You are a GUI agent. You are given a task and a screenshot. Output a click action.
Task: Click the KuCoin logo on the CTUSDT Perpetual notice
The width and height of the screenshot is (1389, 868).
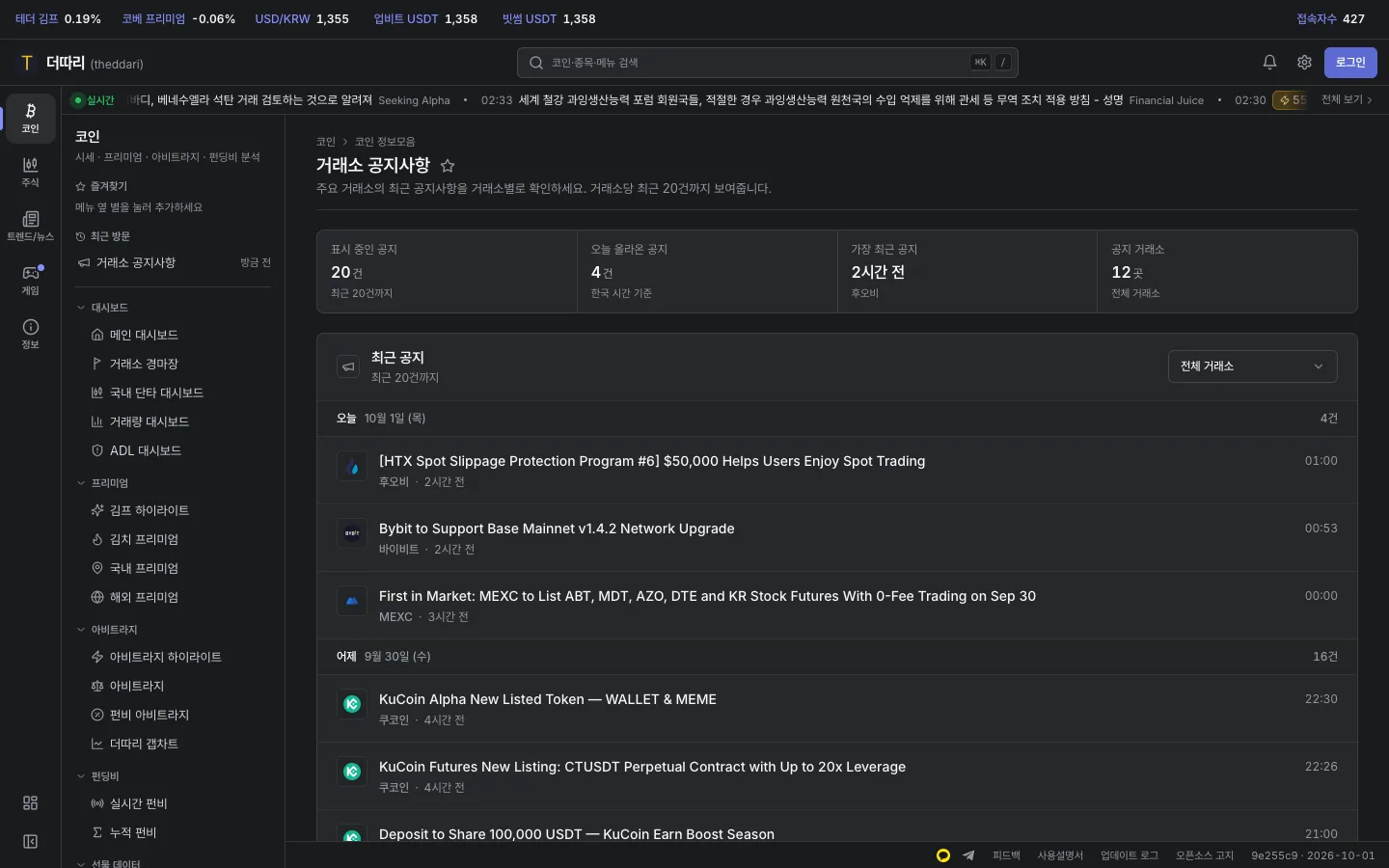click(352, 773)
